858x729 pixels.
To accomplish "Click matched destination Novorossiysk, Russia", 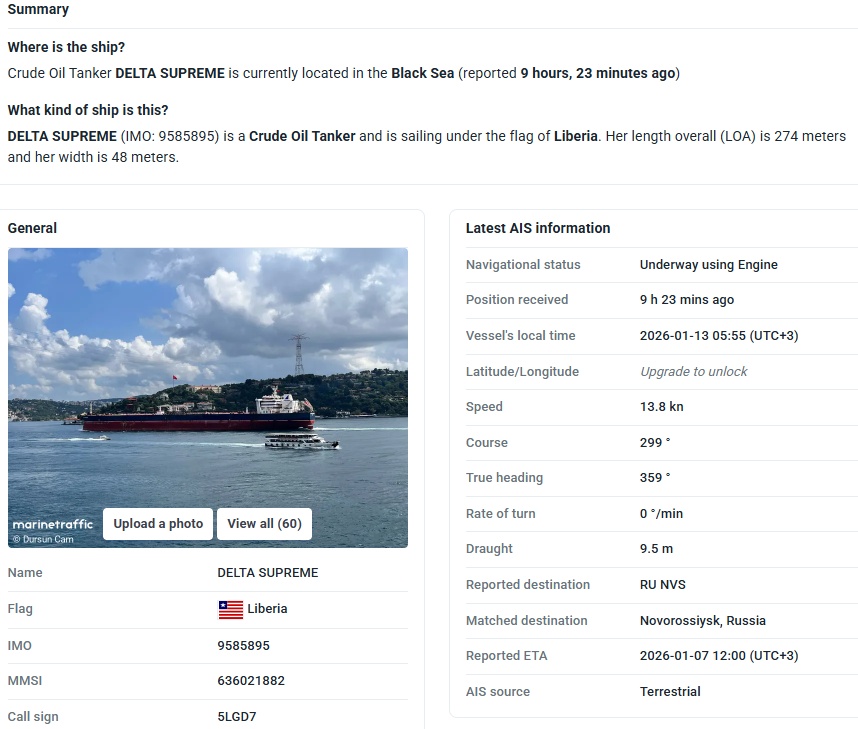I will [x=702, y=620].
